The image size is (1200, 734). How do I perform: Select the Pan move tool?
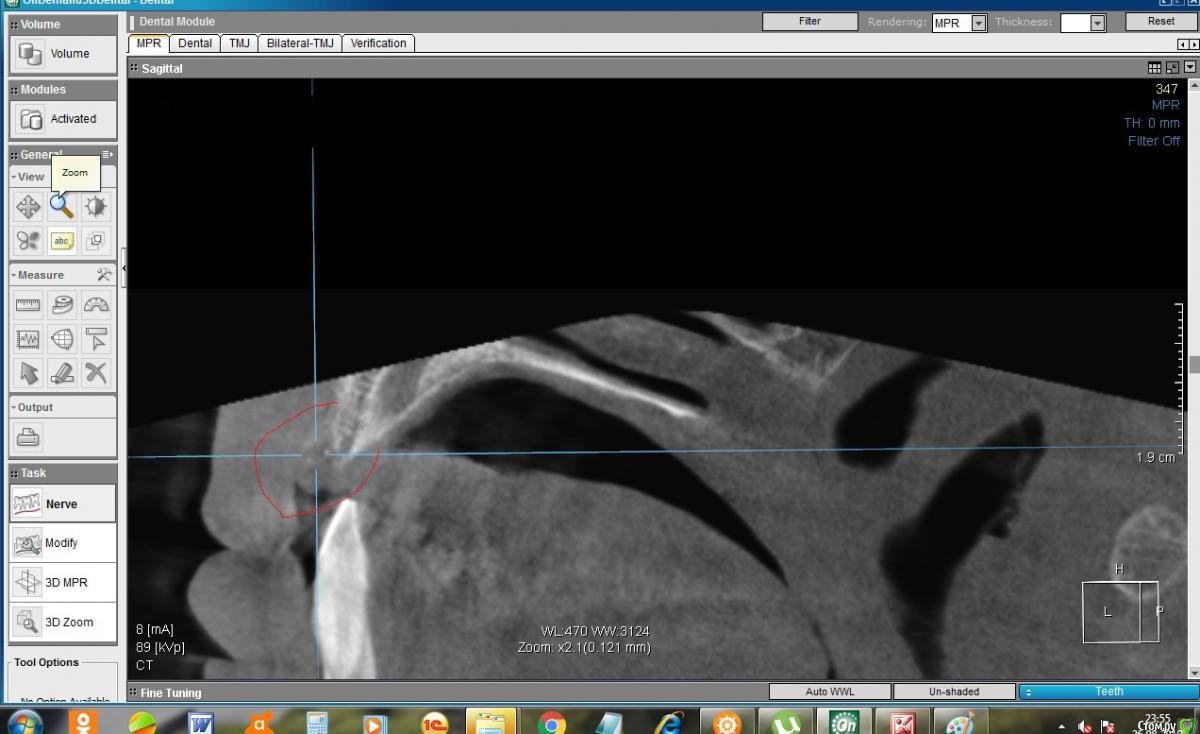[x=28, y=207]
